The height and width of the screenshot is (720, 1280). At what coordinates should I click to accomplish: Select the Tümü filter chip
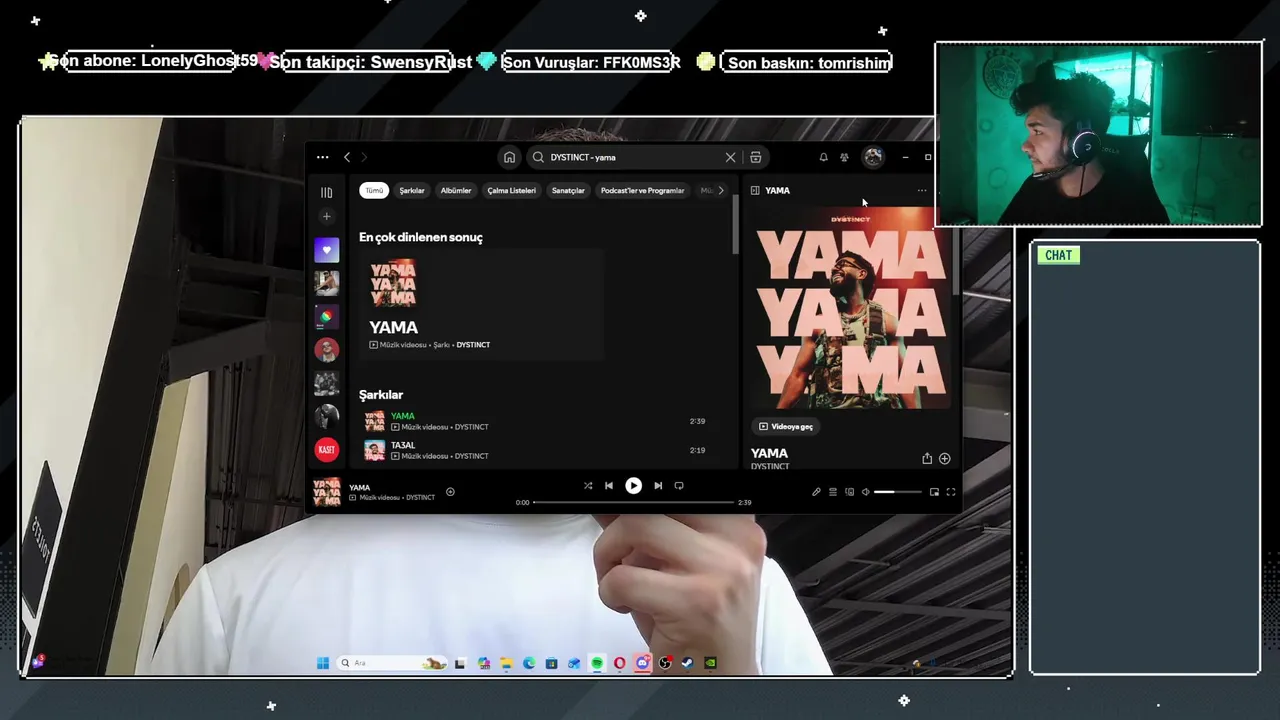tap(374, 190)
